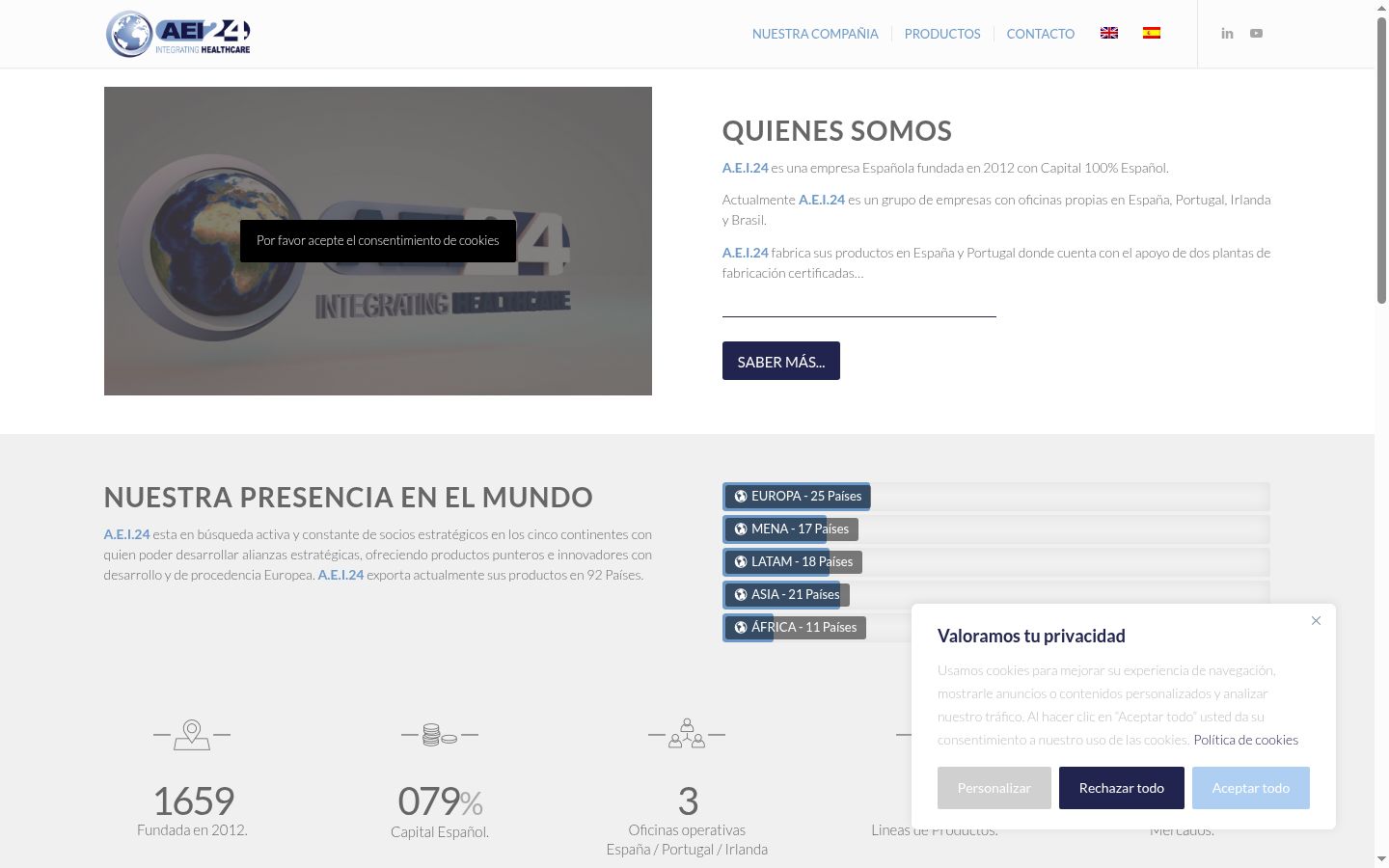The image size is (1389, 868).
Task: Click the 079% counter value
Action: click(x=440, y=801)
